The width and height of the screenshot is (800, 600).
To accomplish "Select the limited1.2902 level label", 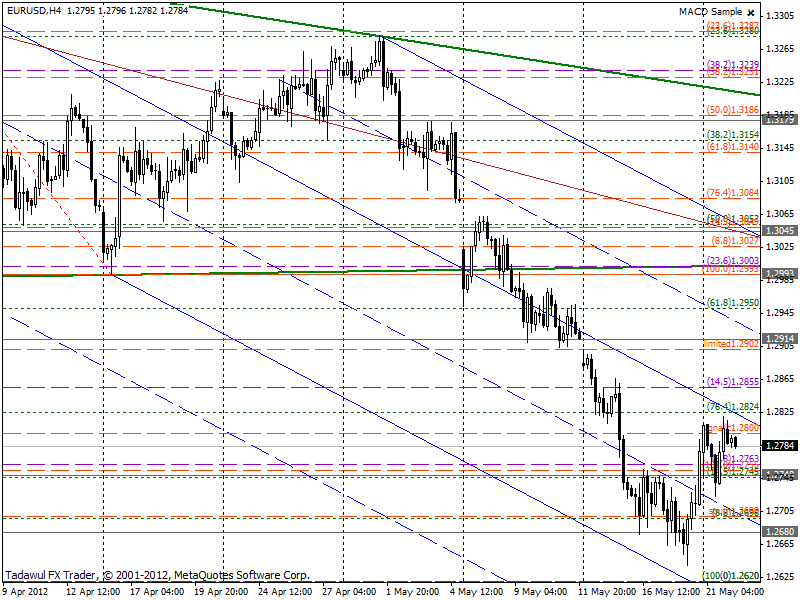I will pos(731,344).
